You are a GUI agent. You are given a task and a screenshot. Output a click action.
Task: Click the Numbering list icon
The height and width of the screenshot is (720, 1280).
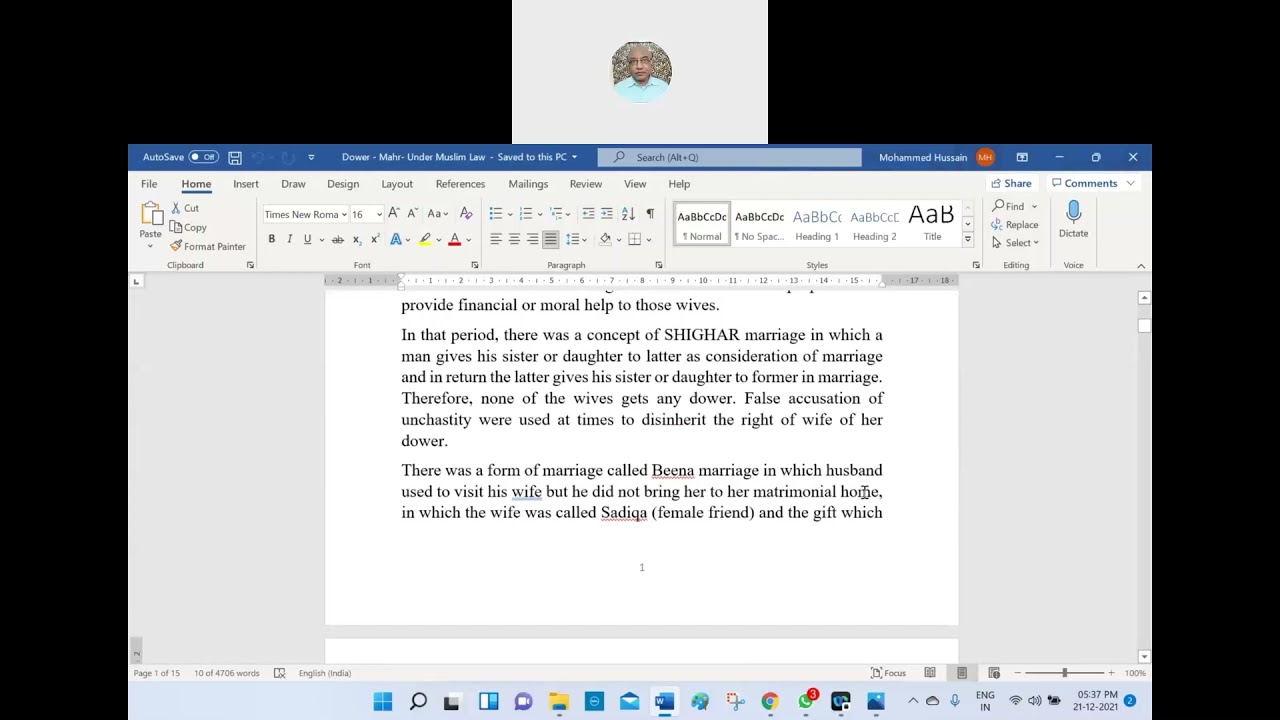click(525, 213)
